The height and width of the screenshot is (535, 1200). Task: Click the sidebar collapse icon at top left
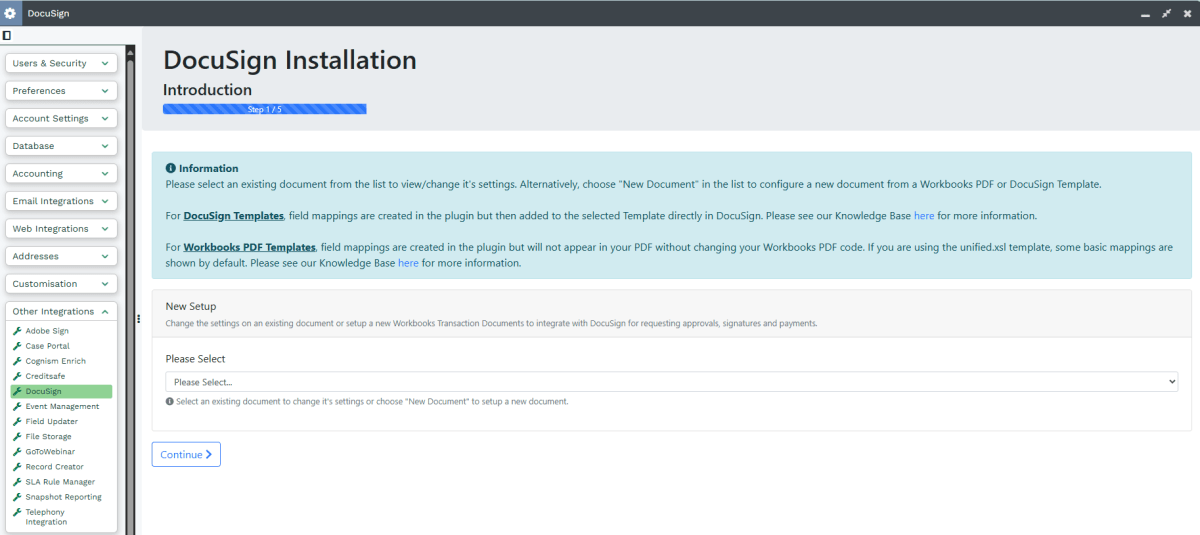pos(7,35)
